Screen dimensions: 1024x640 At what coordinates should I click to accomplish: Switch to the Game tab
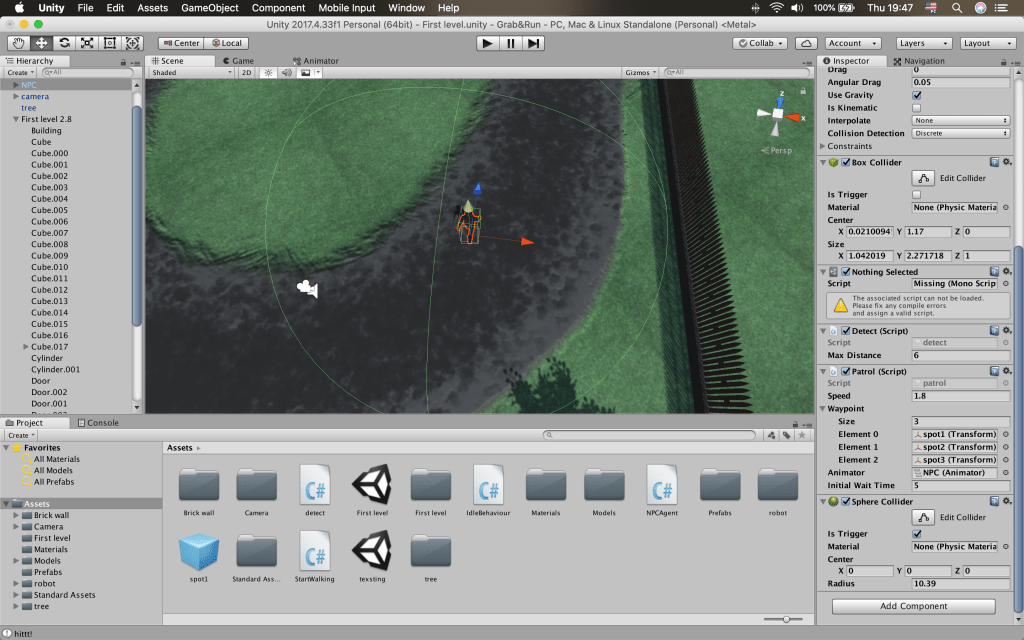pos(241,61)
